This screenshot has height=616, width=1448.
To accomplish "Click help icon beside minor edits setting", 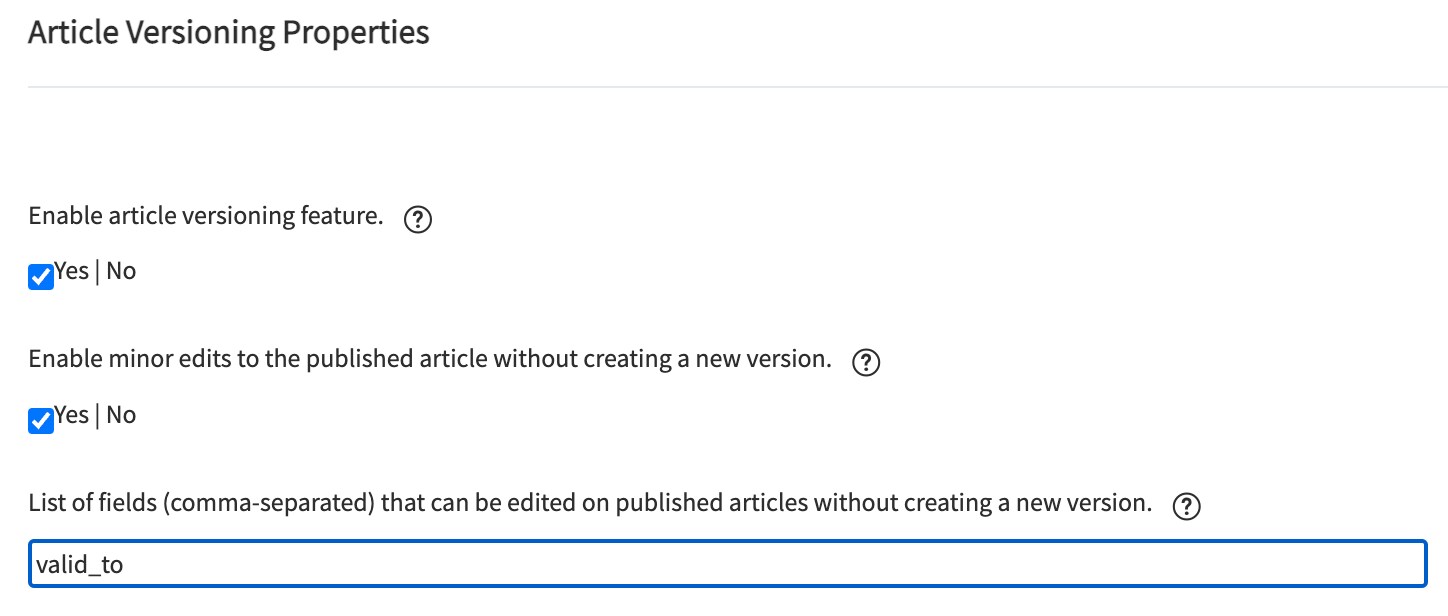I will tap(866, 364).
